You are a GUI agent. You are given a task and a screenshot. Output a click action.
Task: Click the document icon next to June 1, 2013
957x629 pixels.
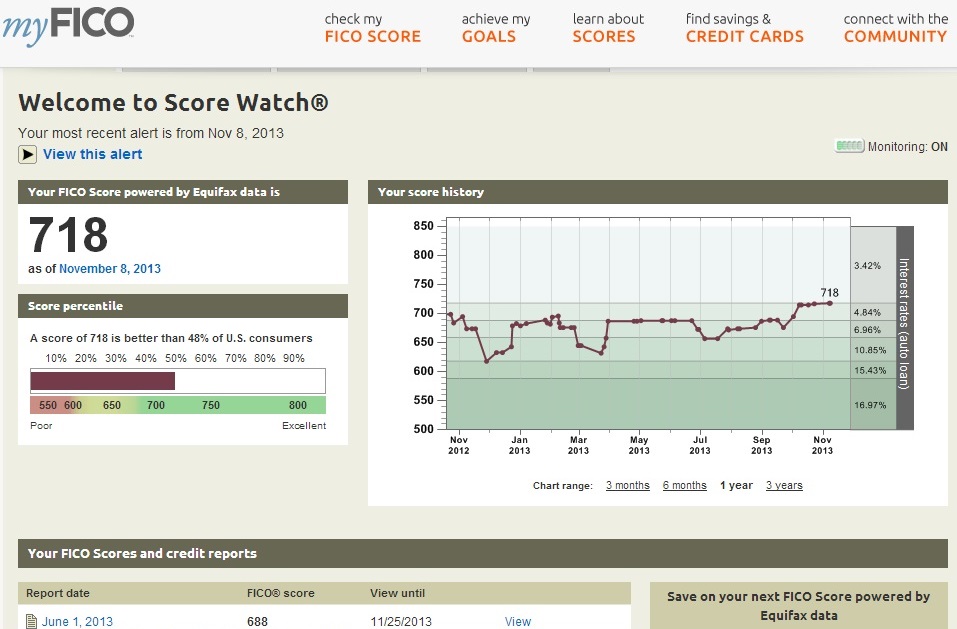31,622
